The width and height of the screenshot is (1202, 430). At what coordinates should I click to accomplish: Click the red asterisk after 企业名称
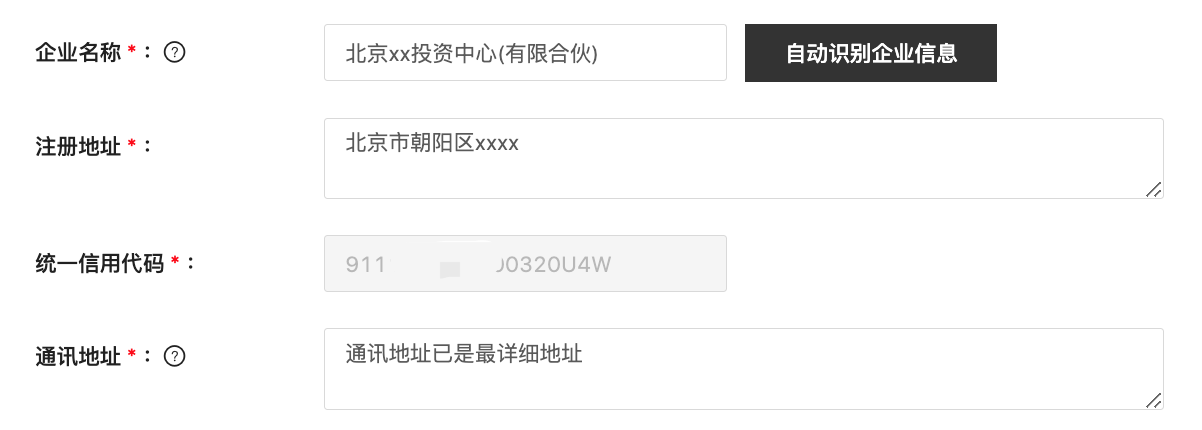tap(132, 52)
